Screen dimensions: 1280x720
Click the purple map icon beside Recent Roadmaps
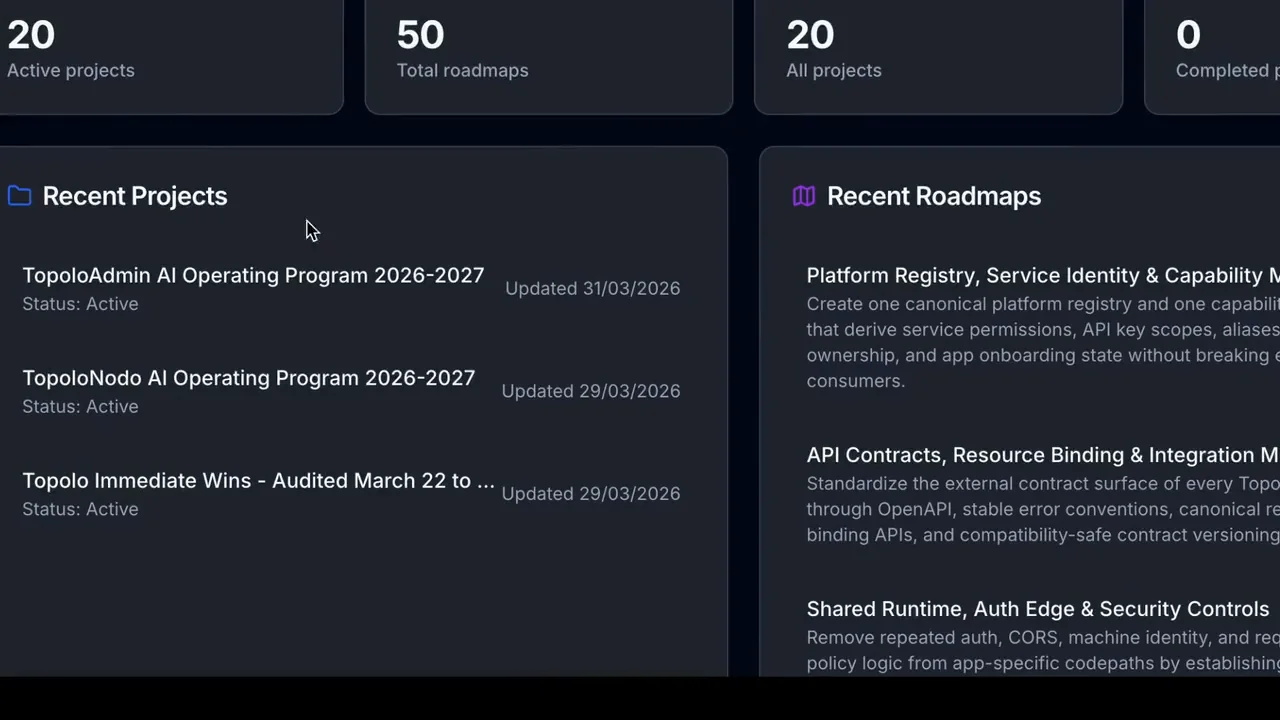(x=804, y=196)
